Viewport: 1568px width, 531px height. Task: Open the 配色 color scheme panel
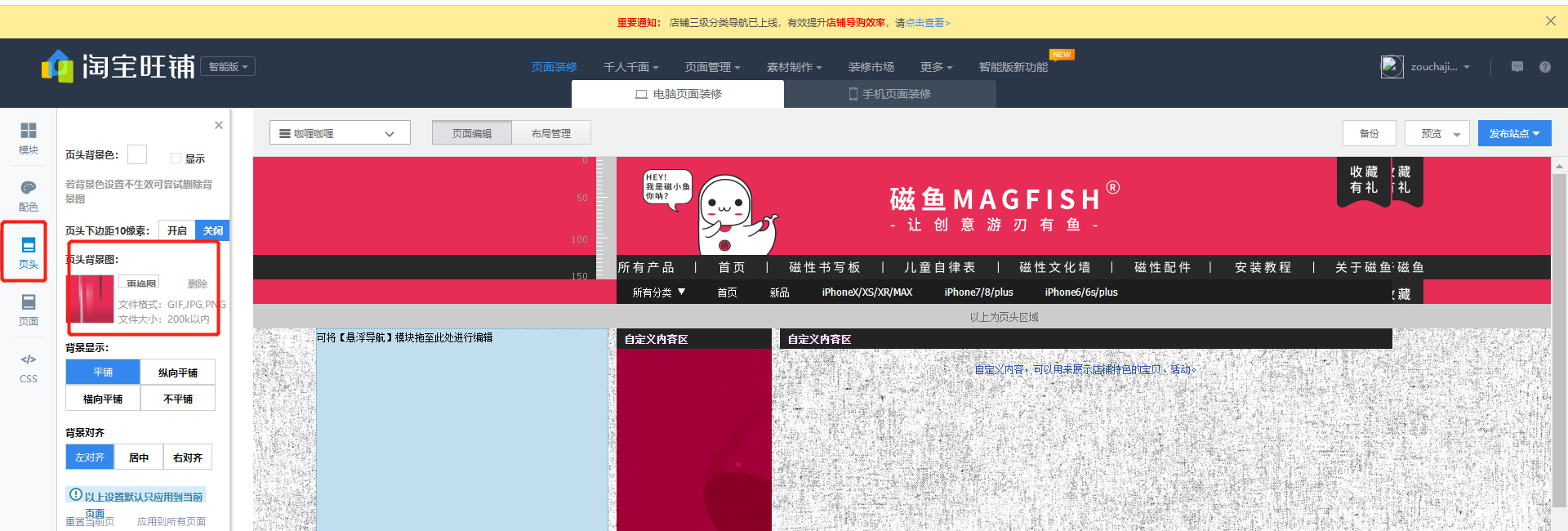(29, 196)
